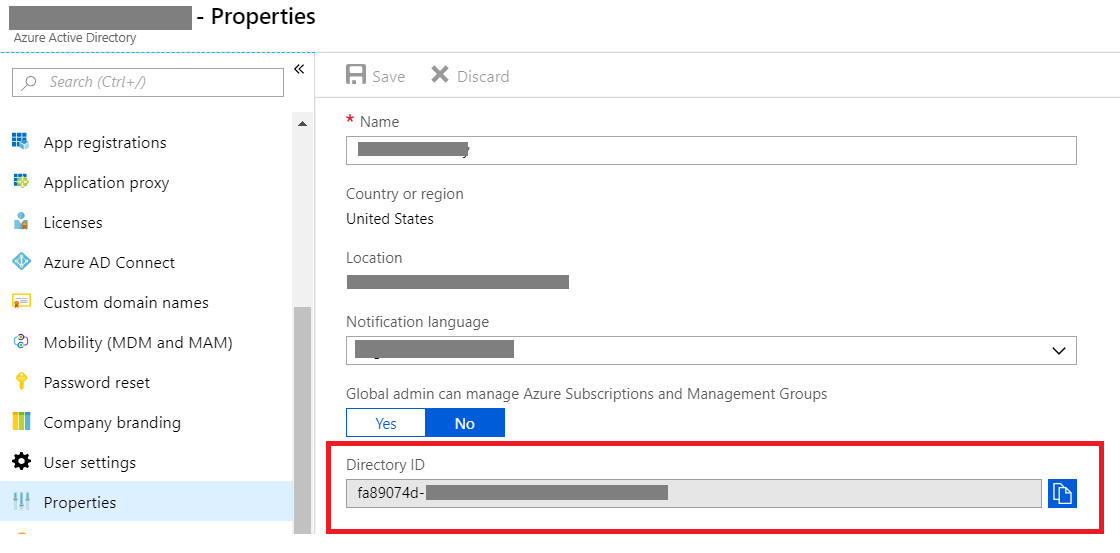Open the Notification language dropdown

coord(711,351)
